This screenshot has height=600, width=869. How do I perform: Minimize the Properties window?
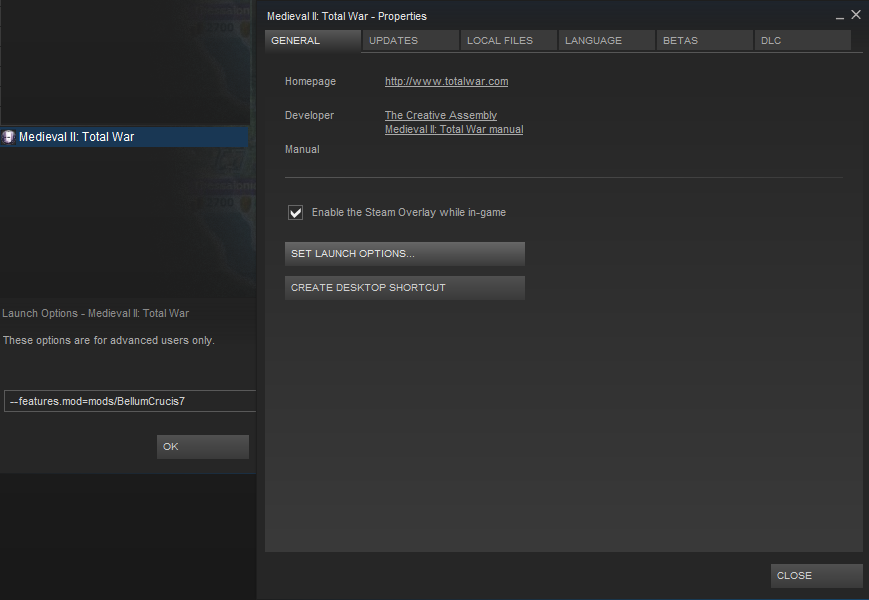click(x=840, y=17)
